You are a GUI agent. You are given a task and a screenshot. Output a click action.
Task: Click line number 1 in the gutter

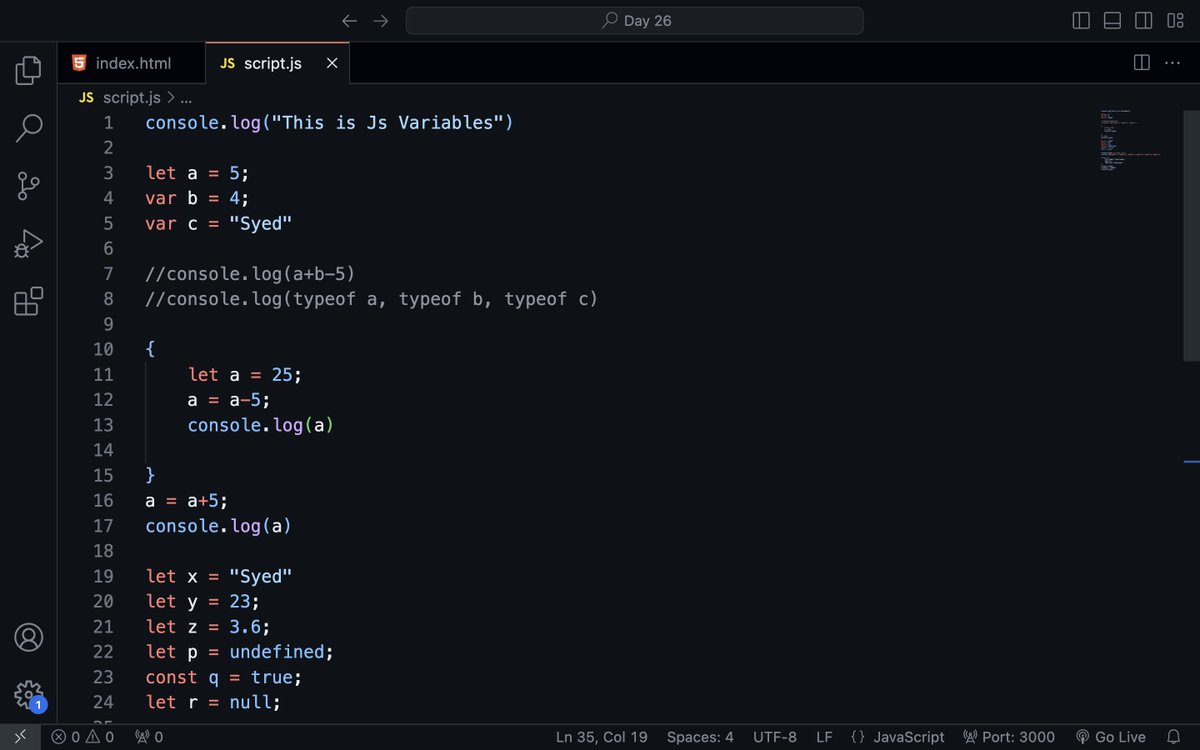[108, 123]
